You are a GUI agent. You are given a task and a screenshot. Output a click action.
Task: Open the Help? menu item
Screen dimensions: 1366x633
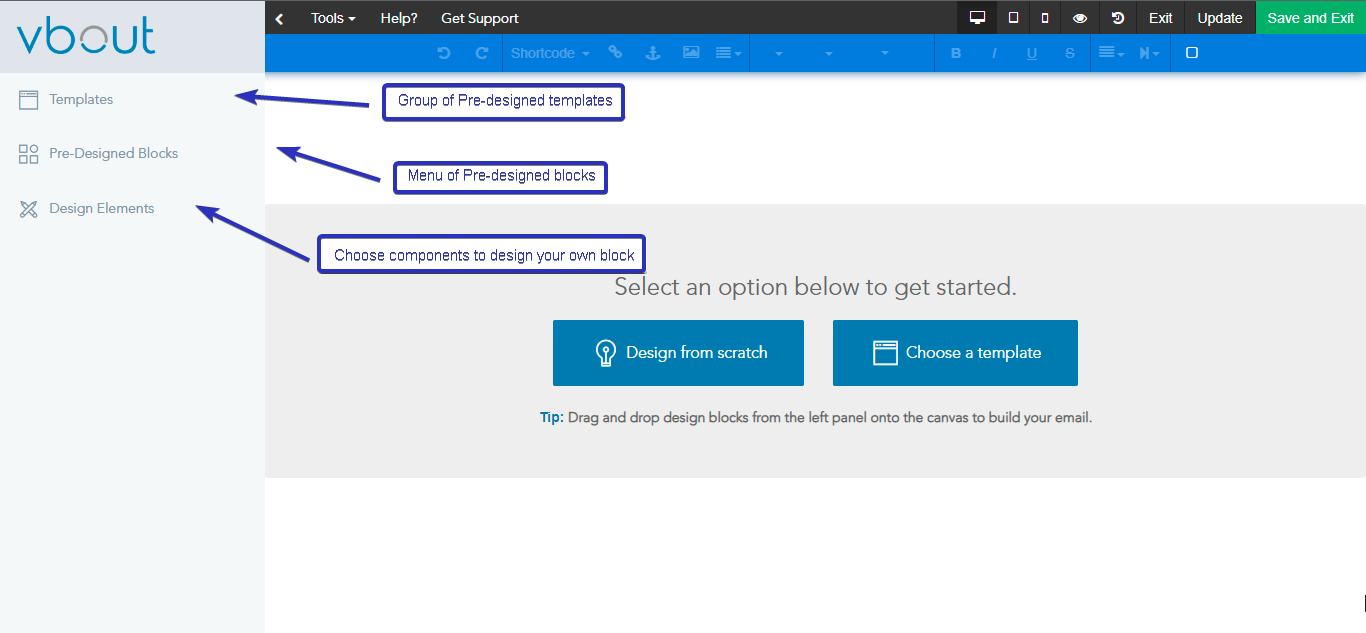pyautogui.click(x=399, y=18)
